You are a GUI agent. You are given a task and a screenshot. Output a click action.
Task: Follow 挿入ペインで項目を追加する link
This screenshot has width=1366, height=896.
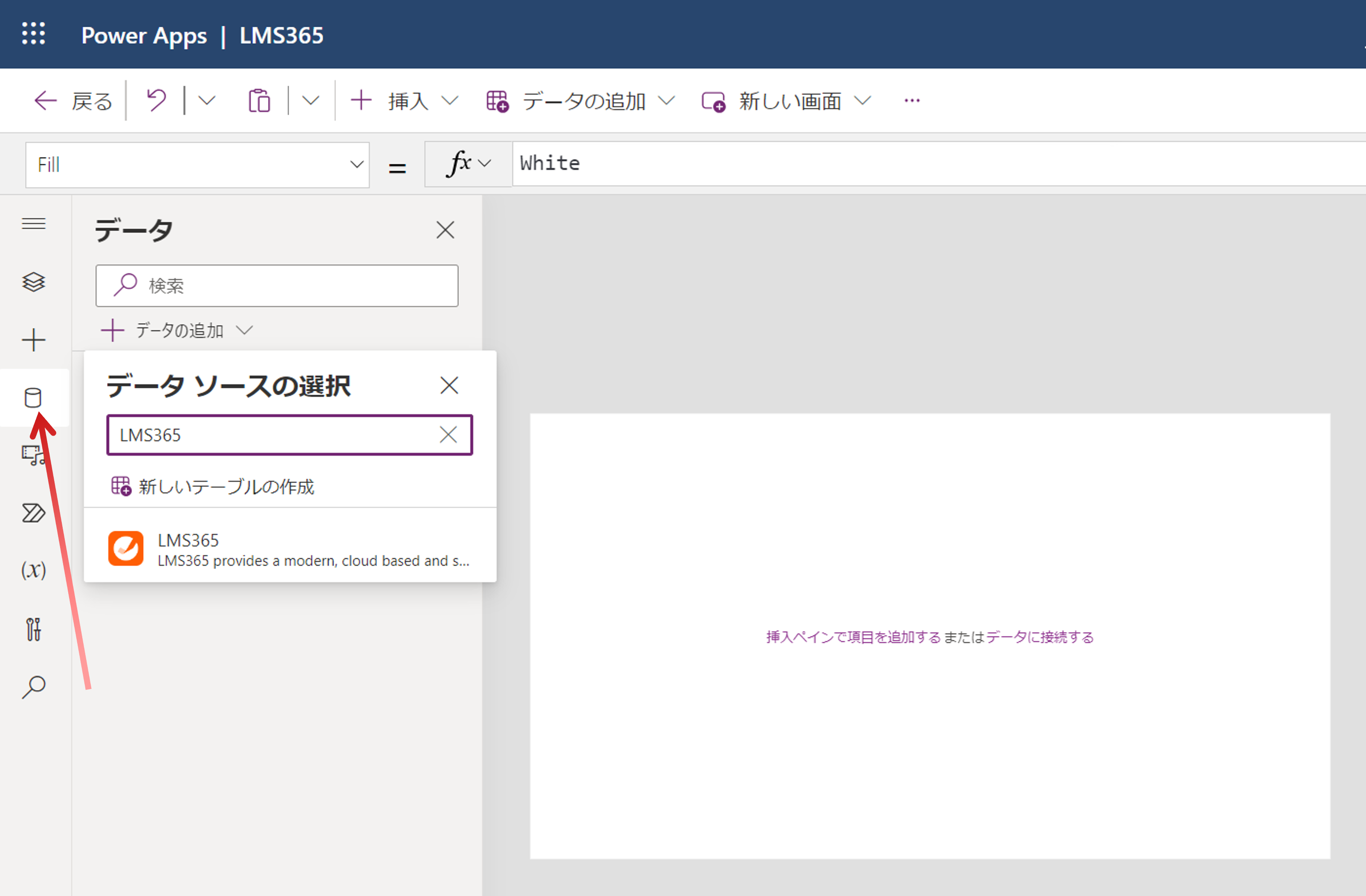(x=853, y=636)
